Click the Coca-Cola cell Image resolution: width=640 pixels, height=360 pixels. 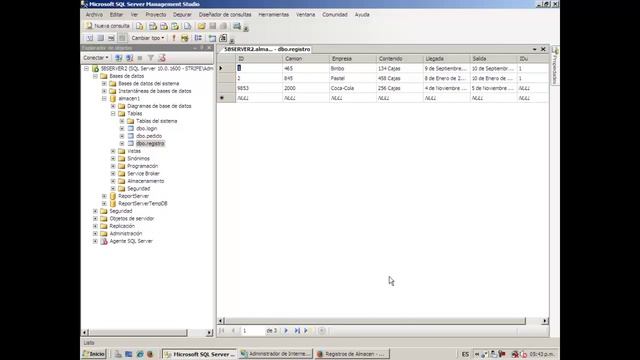[x=353, y=88]
